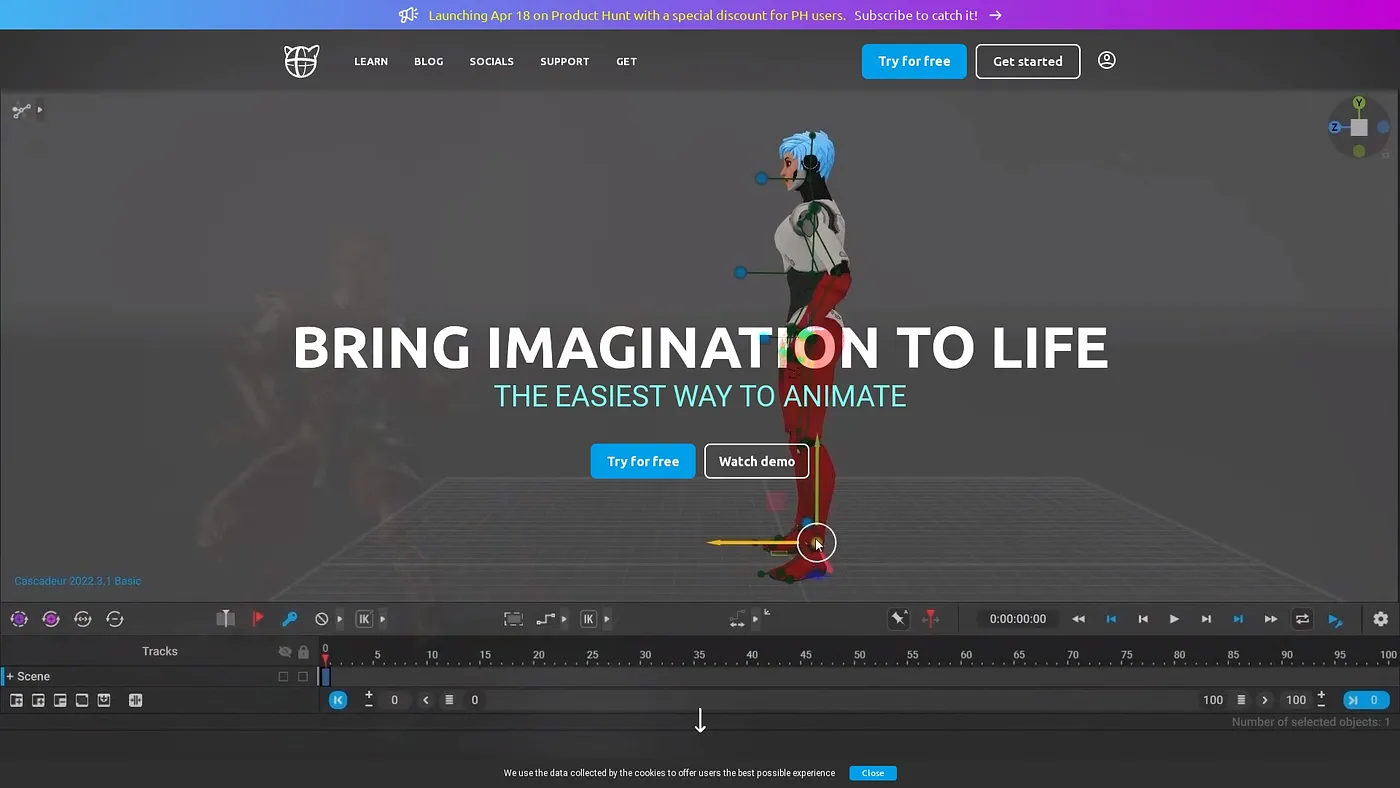1400x788 pixels.
Task: Click the node graph icon in viewport corner
Action: coord(21,110)
